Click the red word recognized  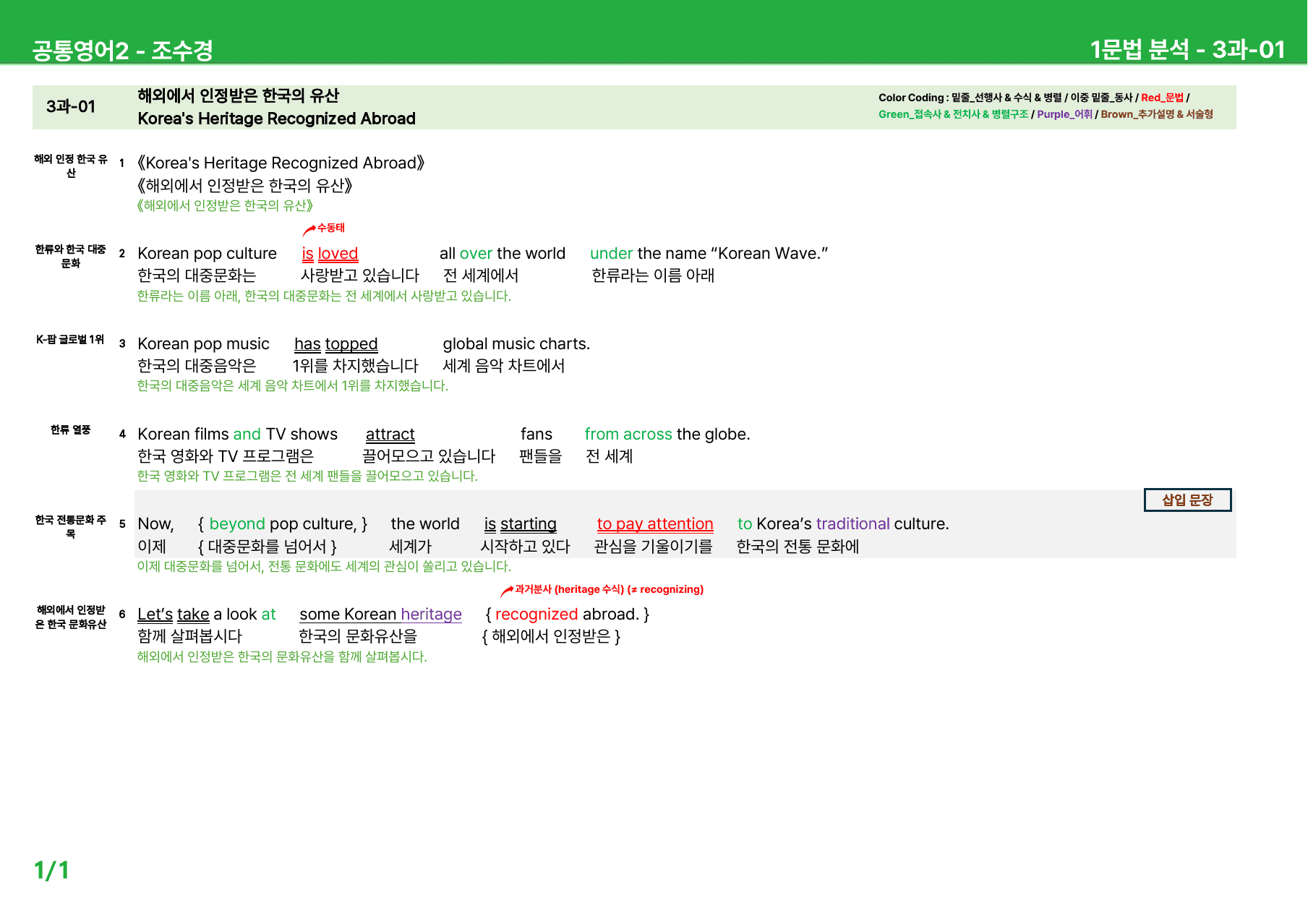(x=537, y=615)
